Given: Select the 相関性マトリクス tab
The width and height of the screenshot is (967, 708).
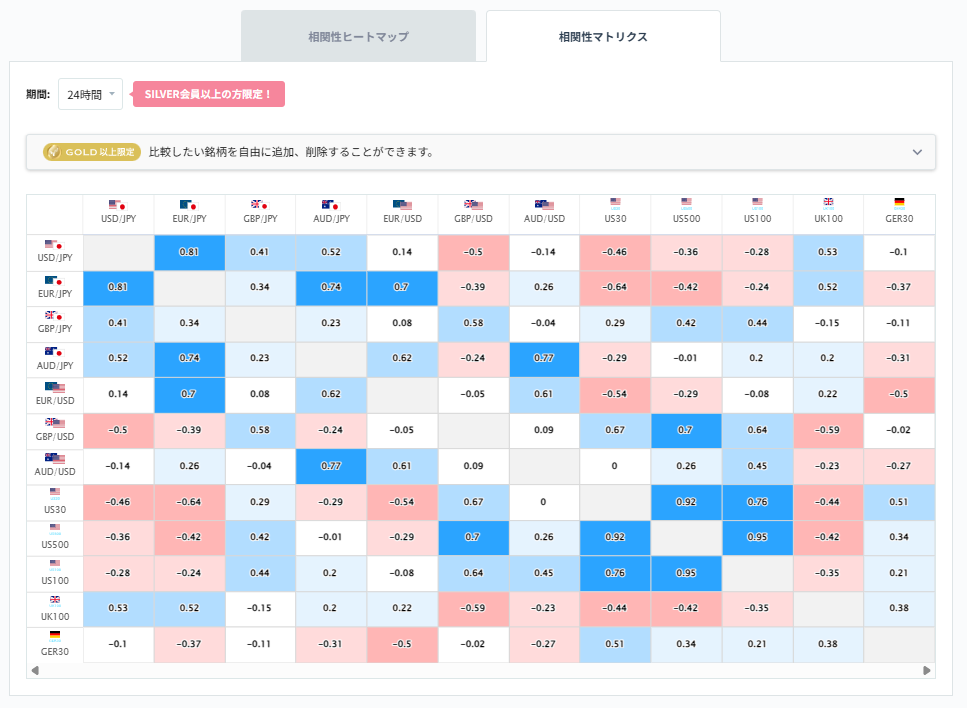Looking at the screenshot, I should [602, 35].
